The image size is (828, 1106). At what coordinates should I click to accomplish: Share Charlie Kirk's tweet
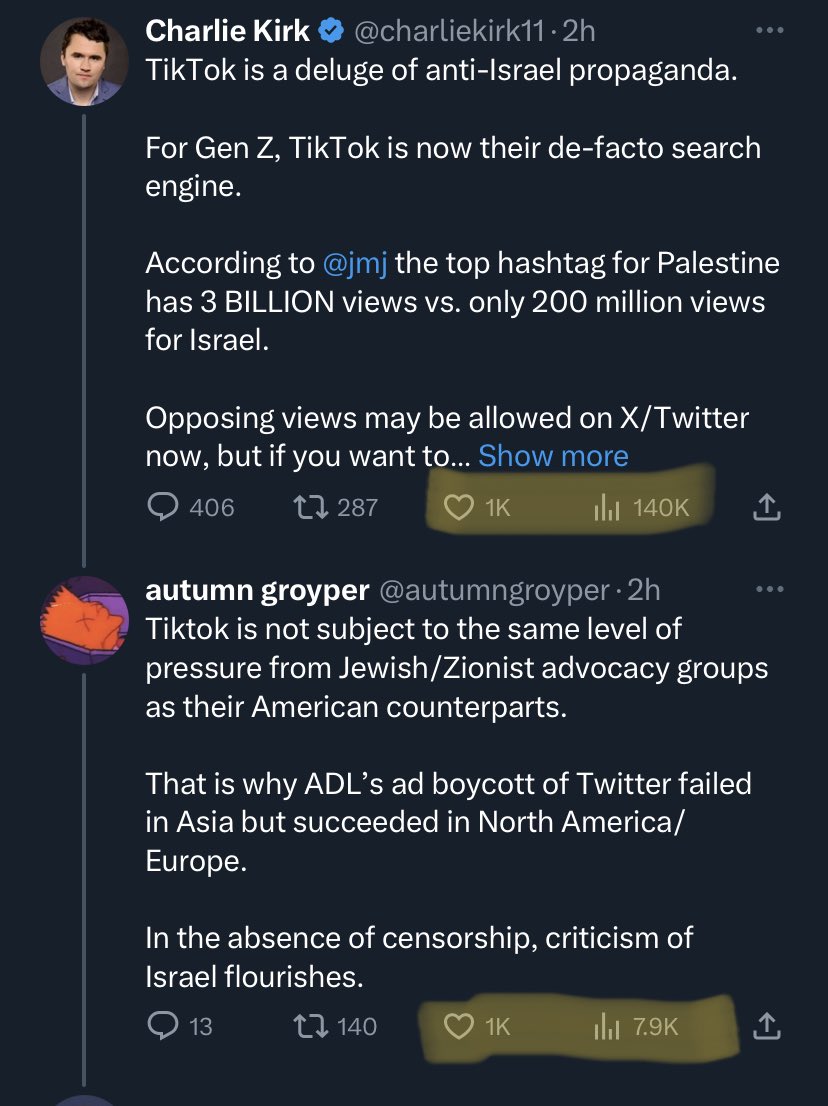765,508
